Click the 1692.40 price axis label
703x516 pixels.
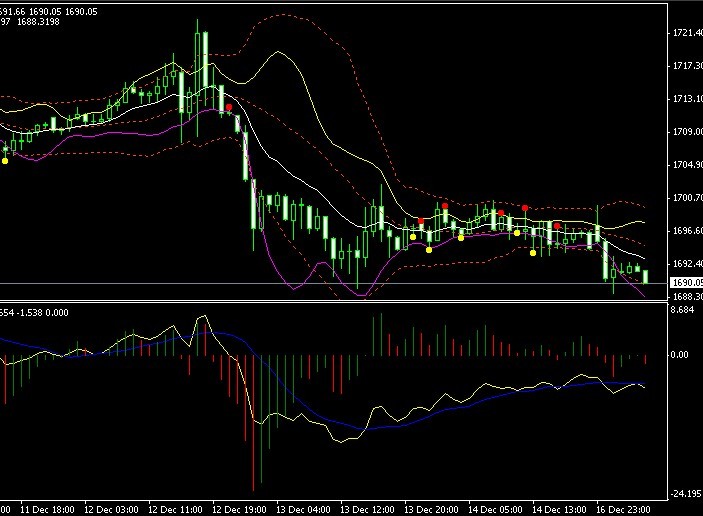pos(688,264)
